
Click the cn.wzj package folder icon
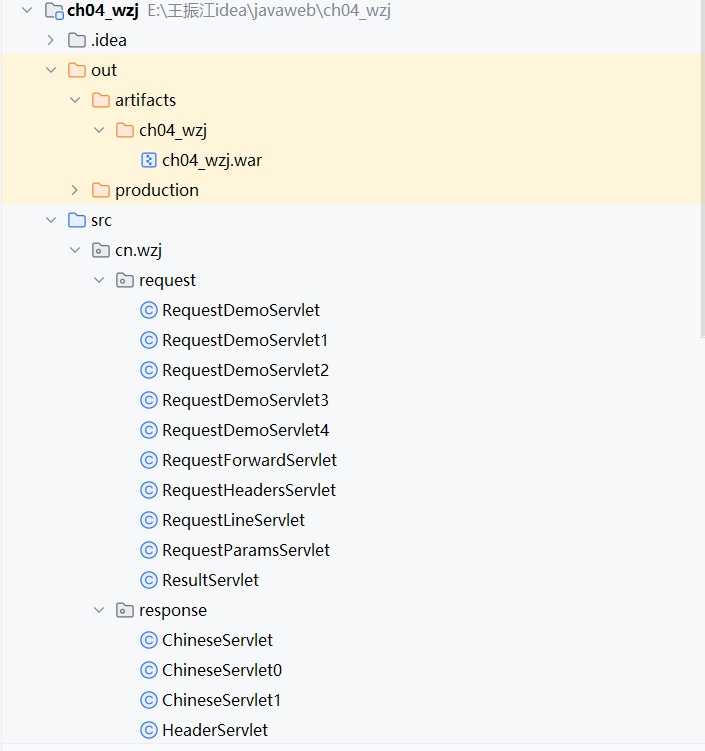point(101,250)
